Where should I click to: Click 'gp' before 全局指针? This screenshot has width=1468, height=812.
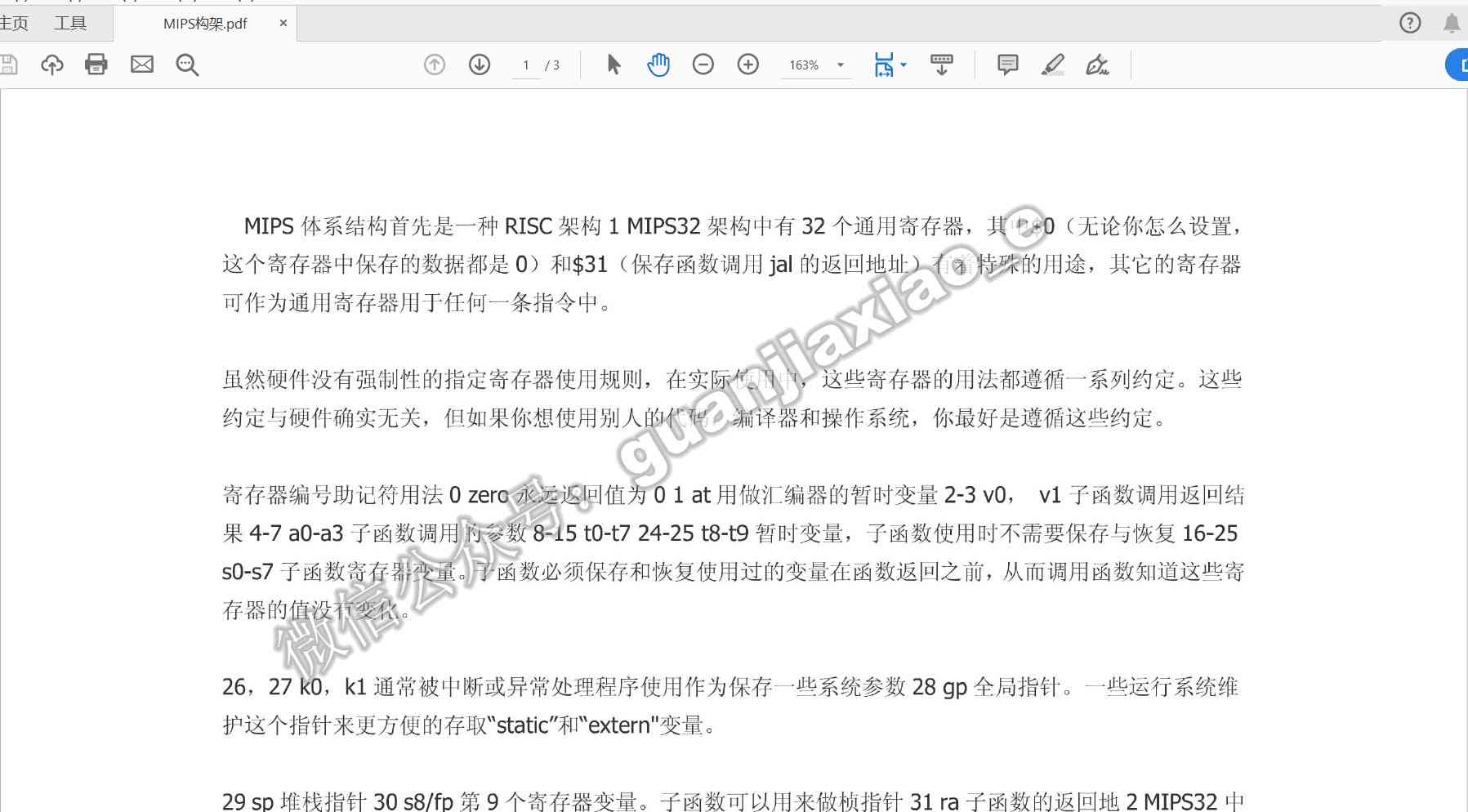(x=955, y=688)
